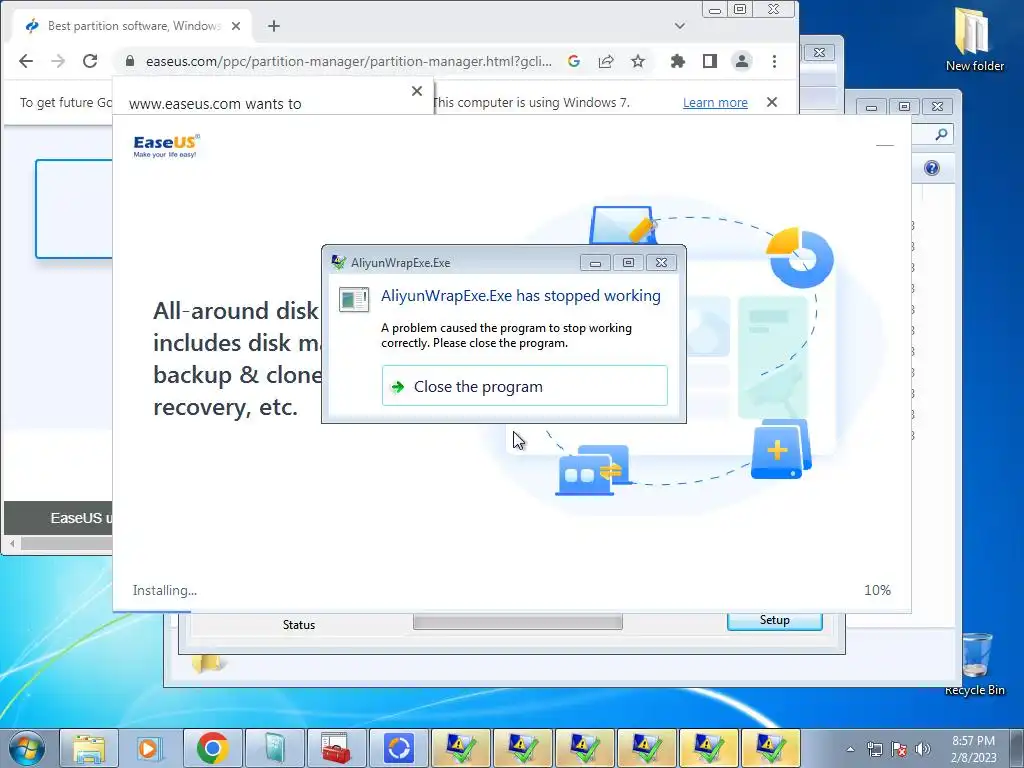
Task: Go forward in Chrome browser
Action: (58, 61)
